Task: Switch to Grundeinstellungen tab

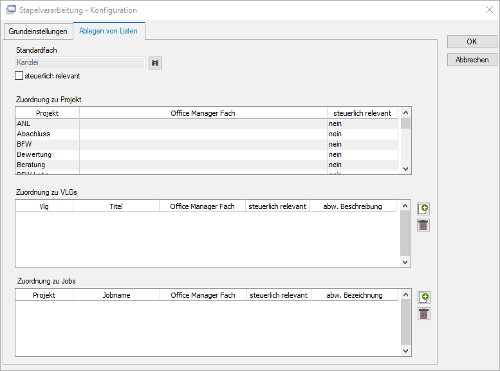Action: (x=38, y=31)
